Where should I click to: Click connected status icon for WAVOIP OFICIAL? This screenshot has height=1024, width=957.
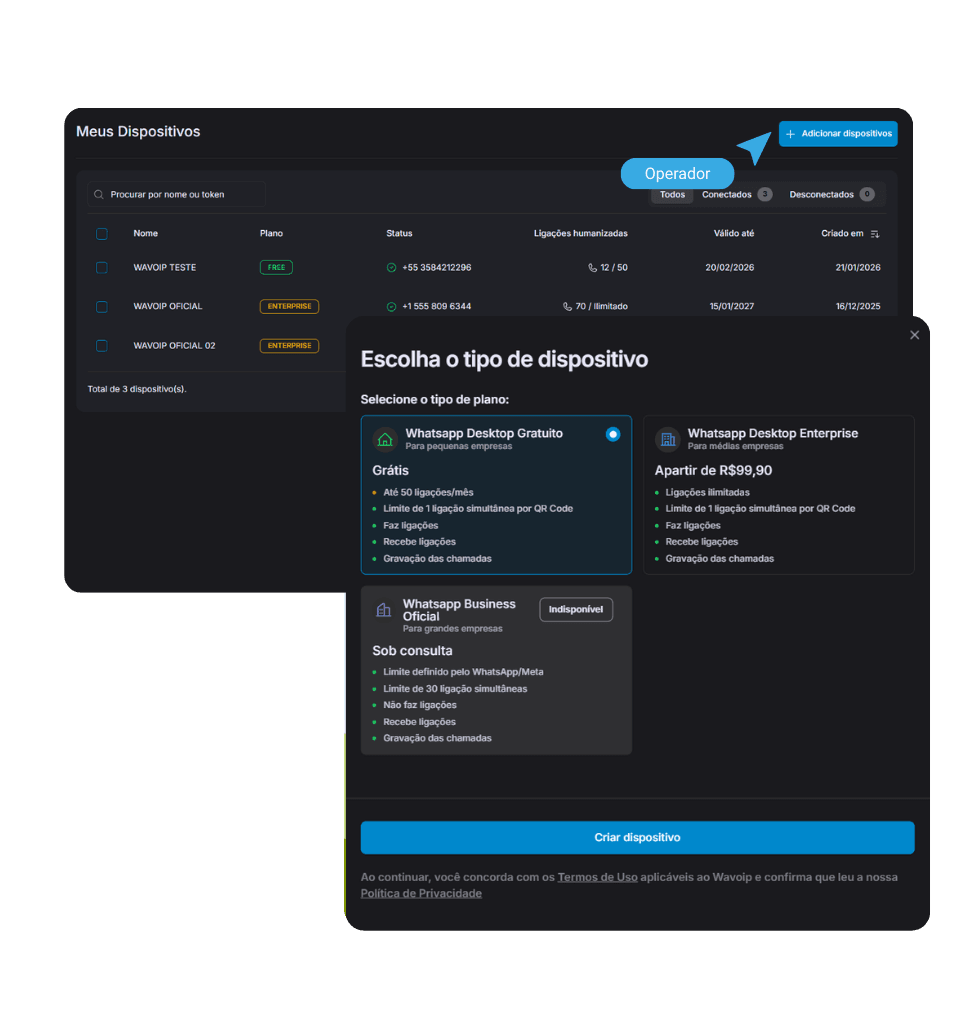[391, 307]
